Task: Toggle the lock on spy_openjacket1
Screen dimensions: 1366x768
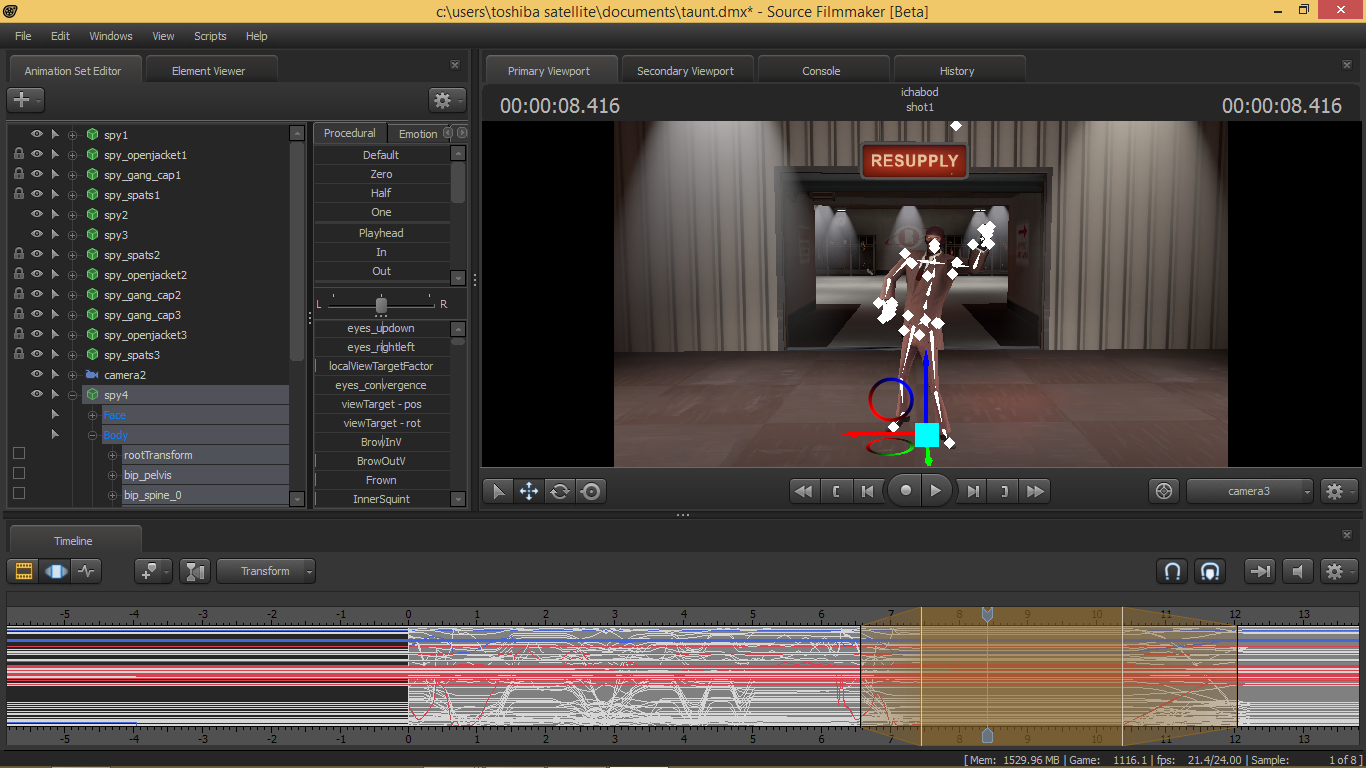Action: coord(18,155)
